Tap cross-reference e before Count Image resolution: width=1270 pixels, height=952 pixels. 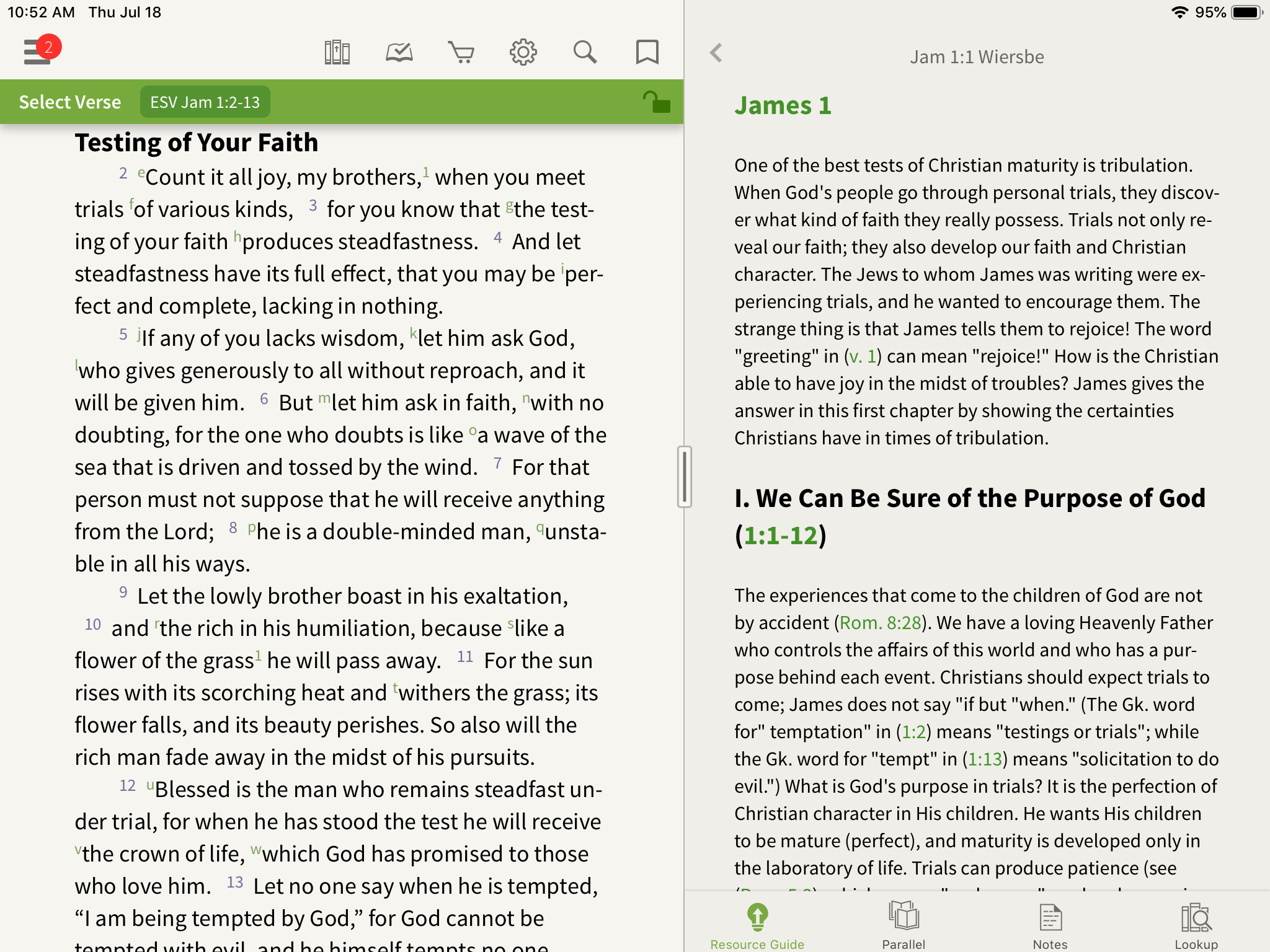[x=141, y=172]
